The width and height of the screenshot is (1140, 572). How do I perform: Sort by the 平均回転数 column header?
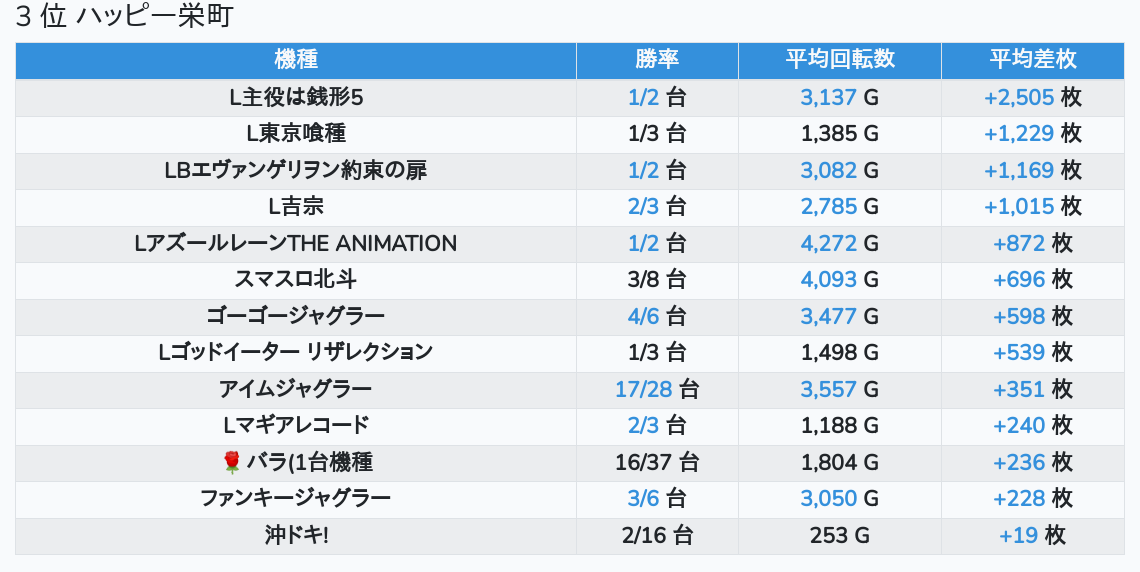tap(840, 59)
